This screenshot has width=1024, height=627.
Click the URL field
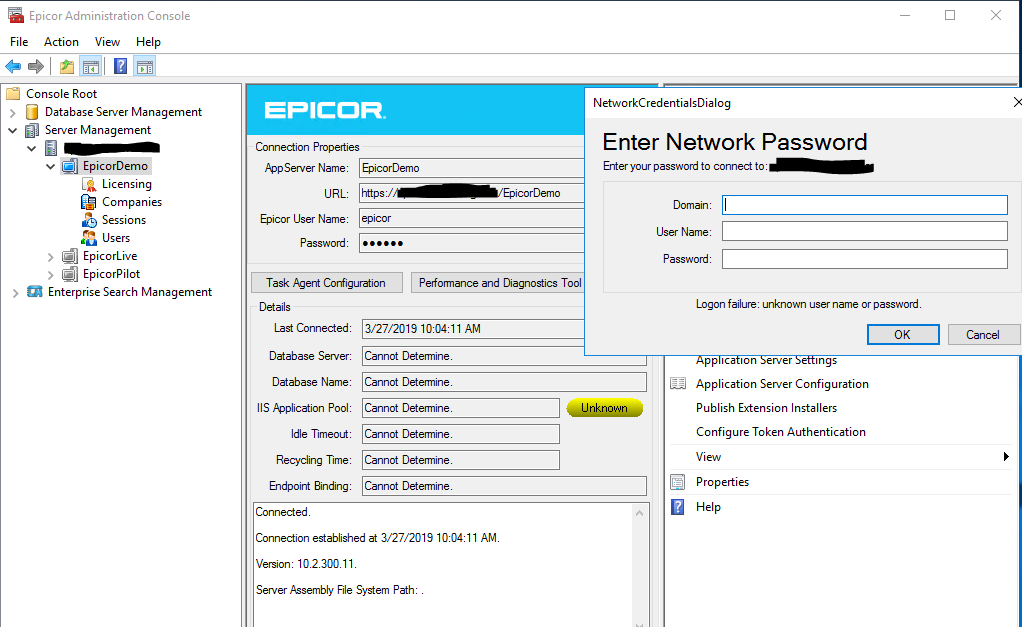[x=472, y=193]
